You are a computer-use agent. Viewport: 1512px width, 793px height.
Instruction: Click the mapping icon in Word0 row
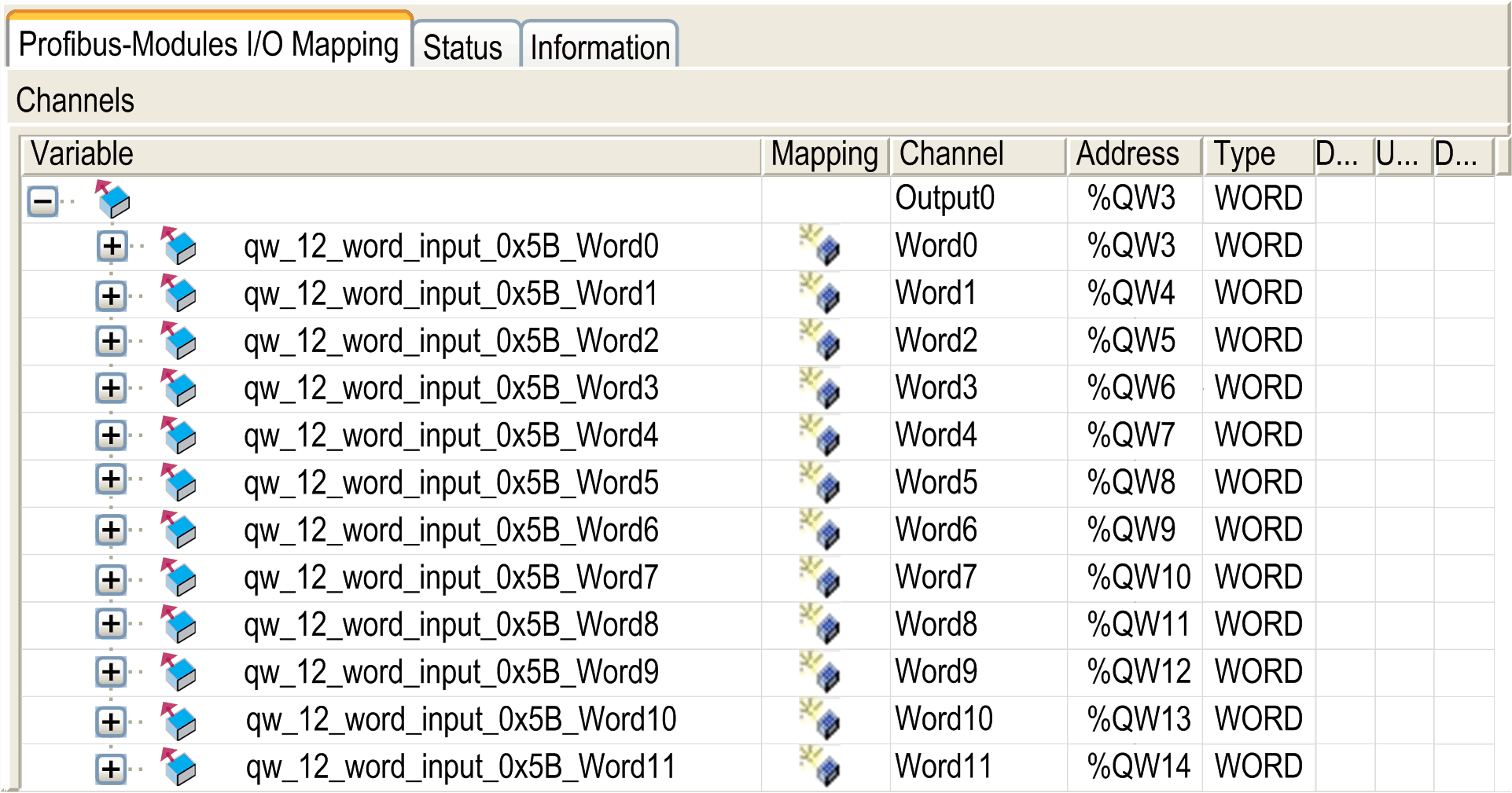[x=820, y=244]
